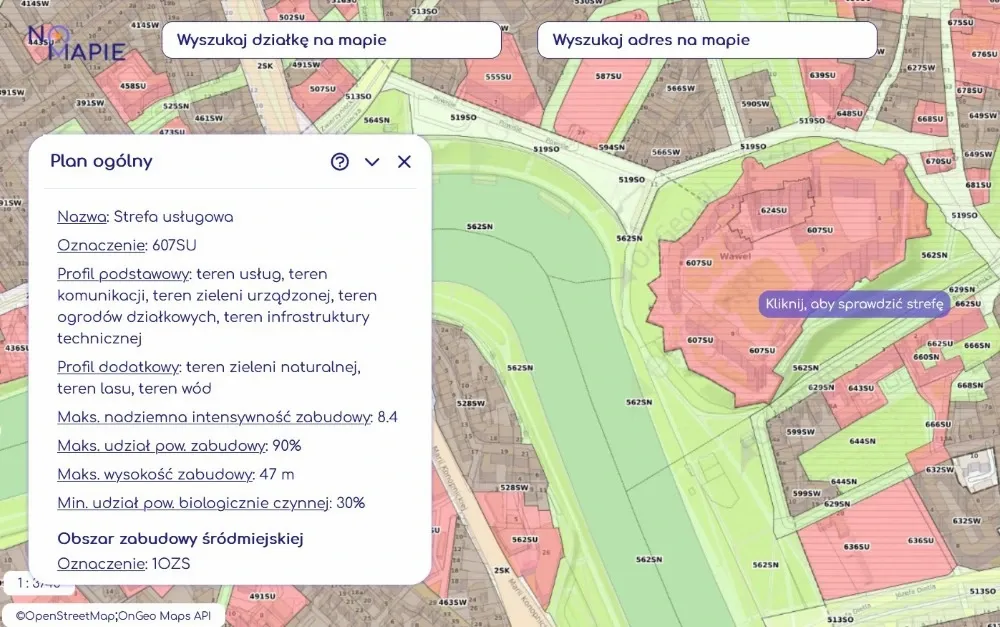Click the NaMapie logo
Image resolution: width=1000 pixels, height=627 pixels.
point(77,43)
